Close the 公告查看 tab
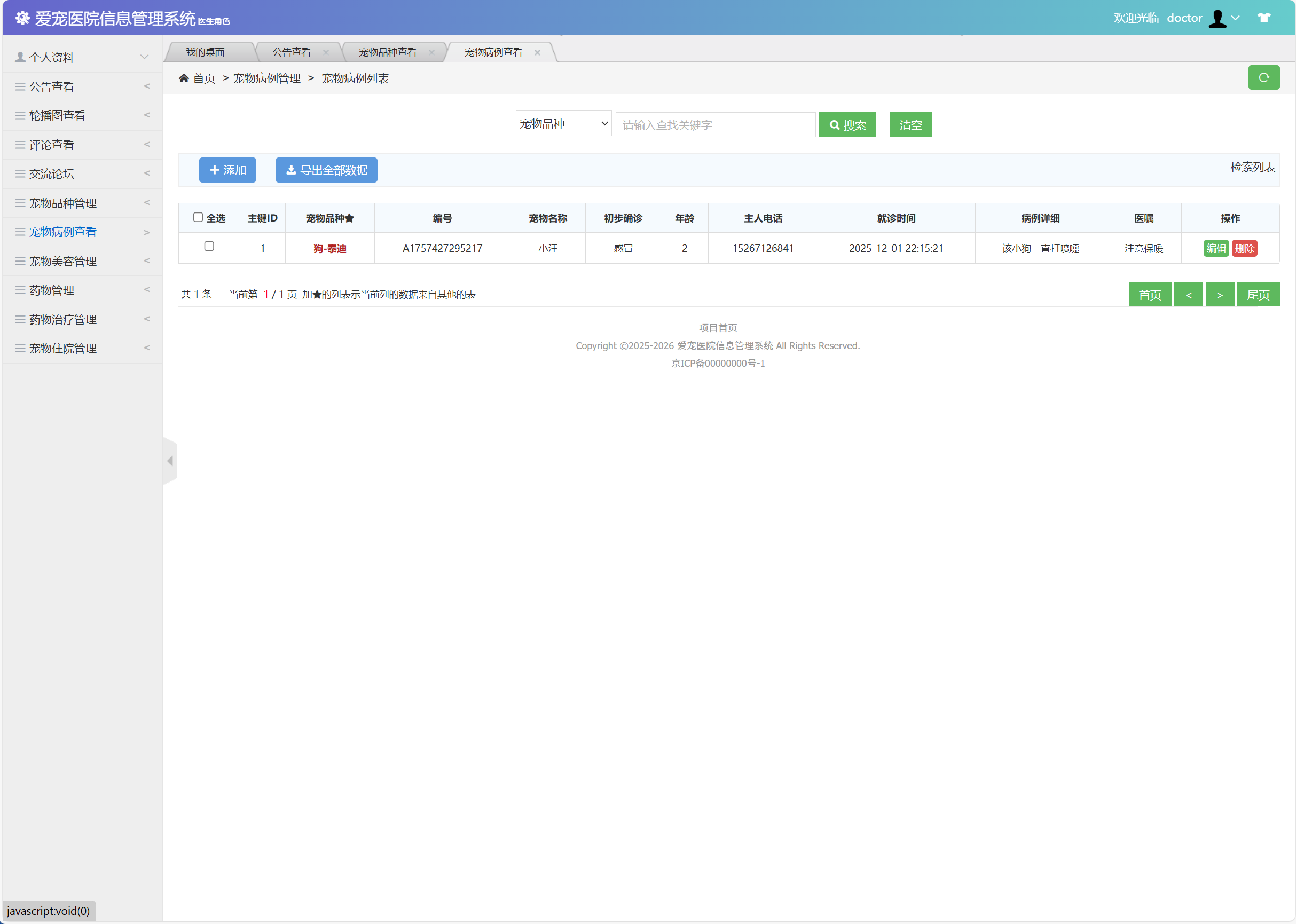The width and height of the screenshot is (1296, 924). point(326,52)
